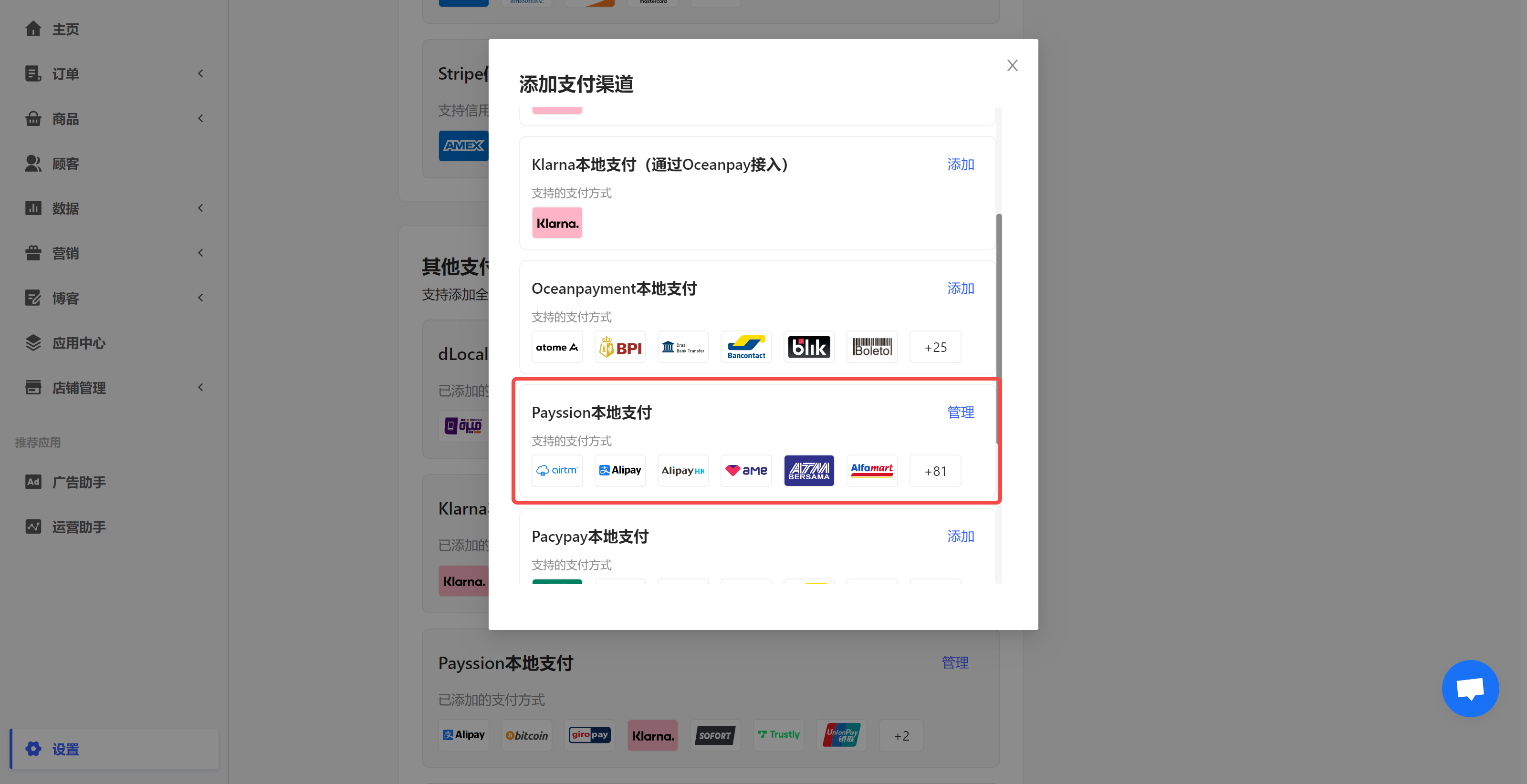Click the Alfamart payment logo
1527x784 pixels.
click(x=872, y=471)
